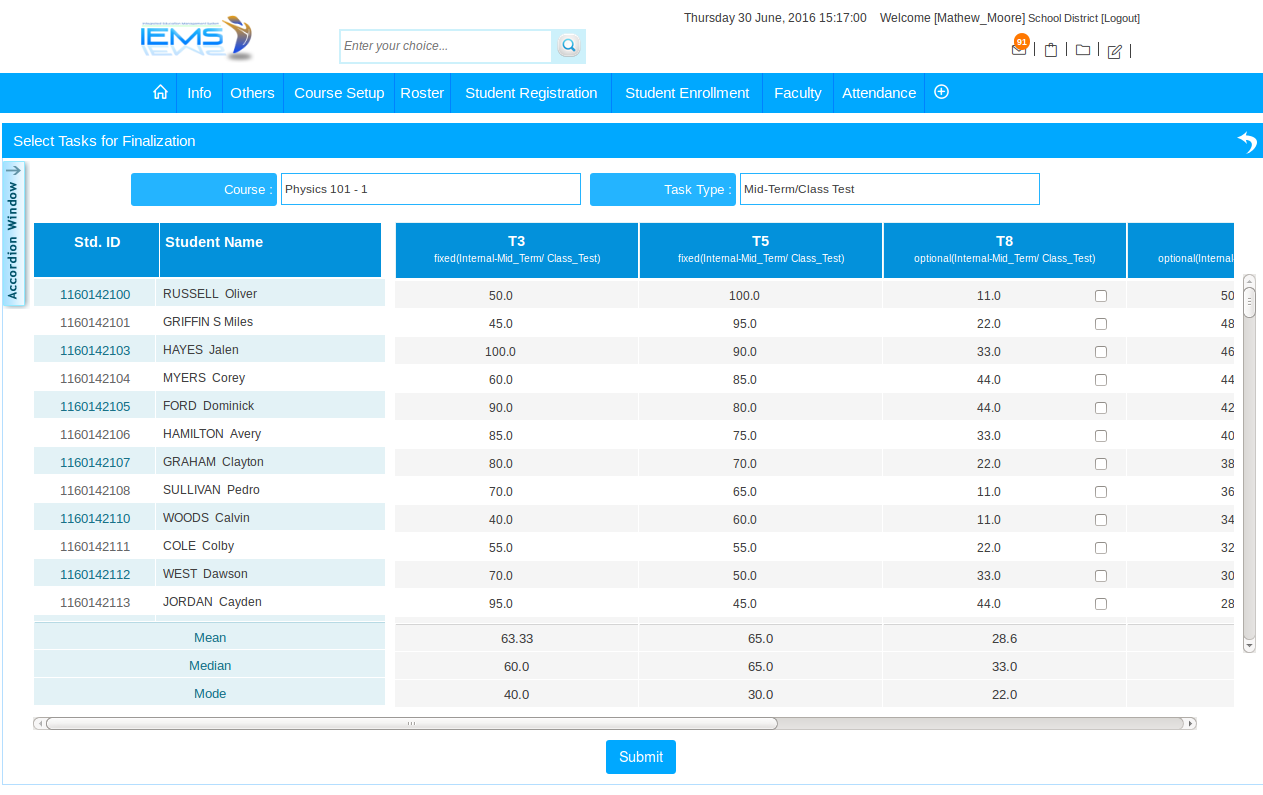
Task: Check T8 box for HAMILTON Avery
Action: tap(1101, 436)
